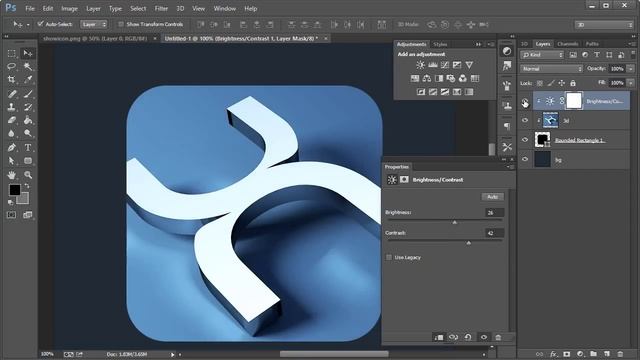Open the Filter menu
640x360 pixels.
click(161, 8)
